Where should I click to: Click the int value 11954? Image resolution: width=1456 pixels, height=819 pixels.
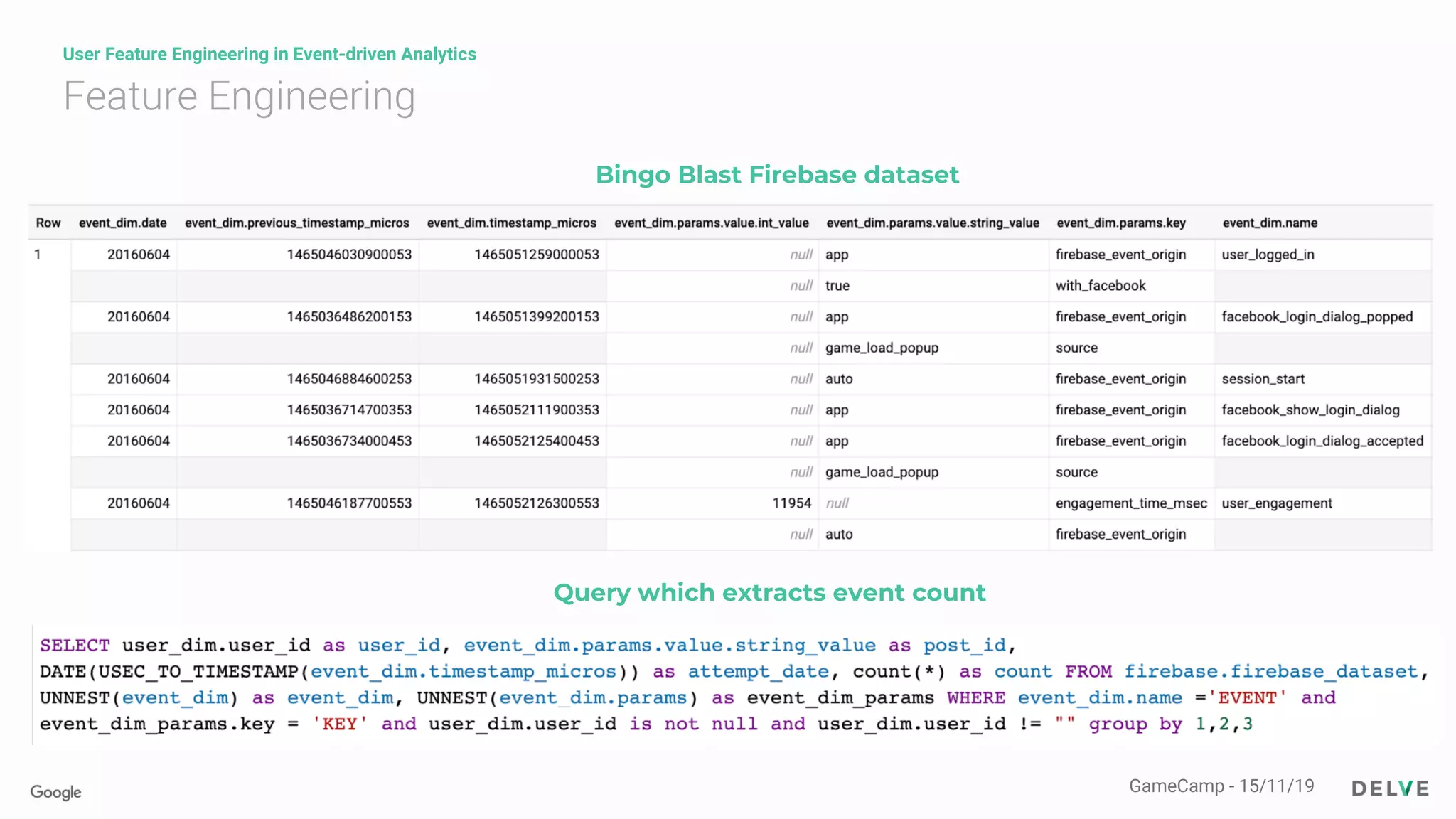792,503
